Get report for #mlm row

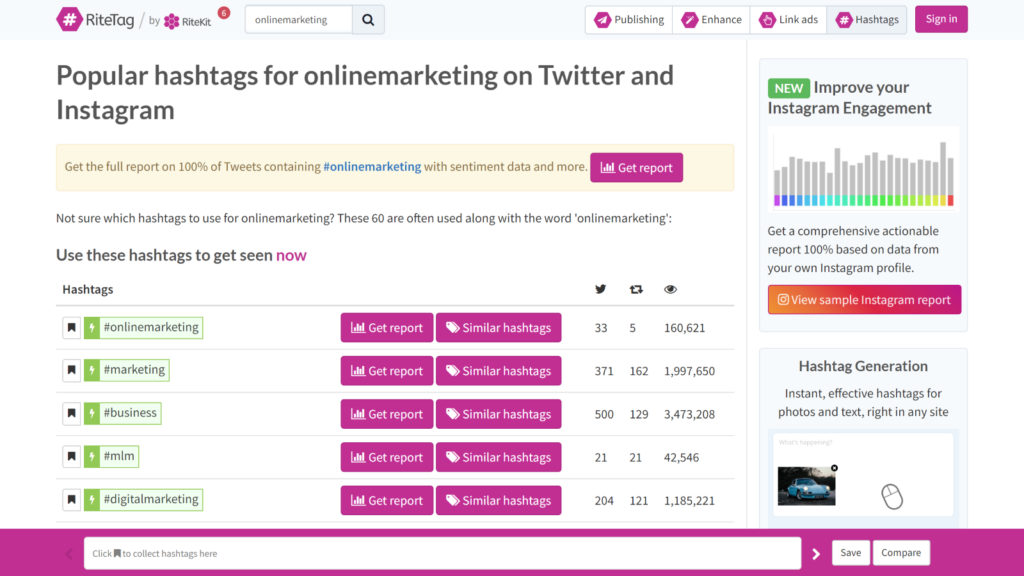pos(387,457)
